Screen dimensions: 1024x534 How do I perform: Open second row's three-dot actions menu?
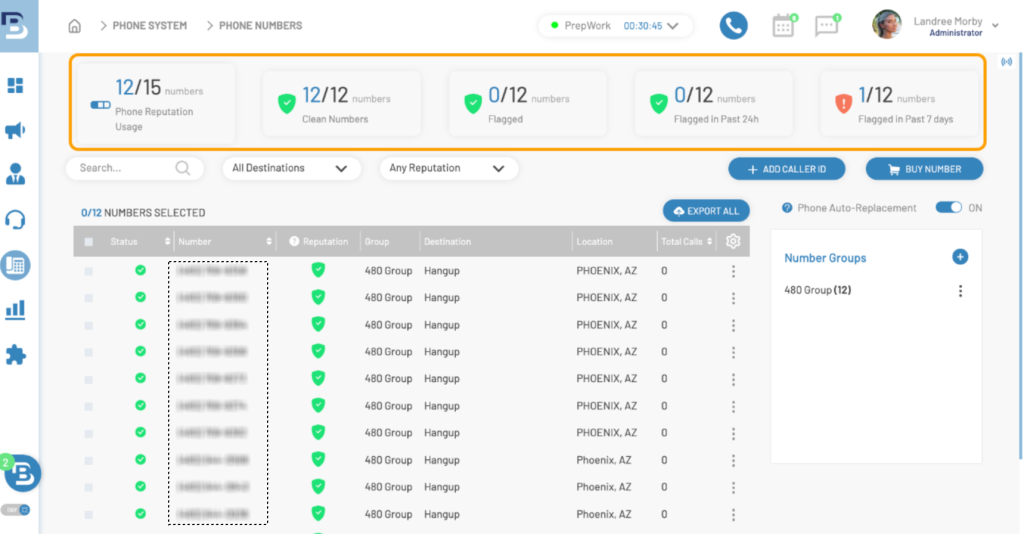point(733,298)
